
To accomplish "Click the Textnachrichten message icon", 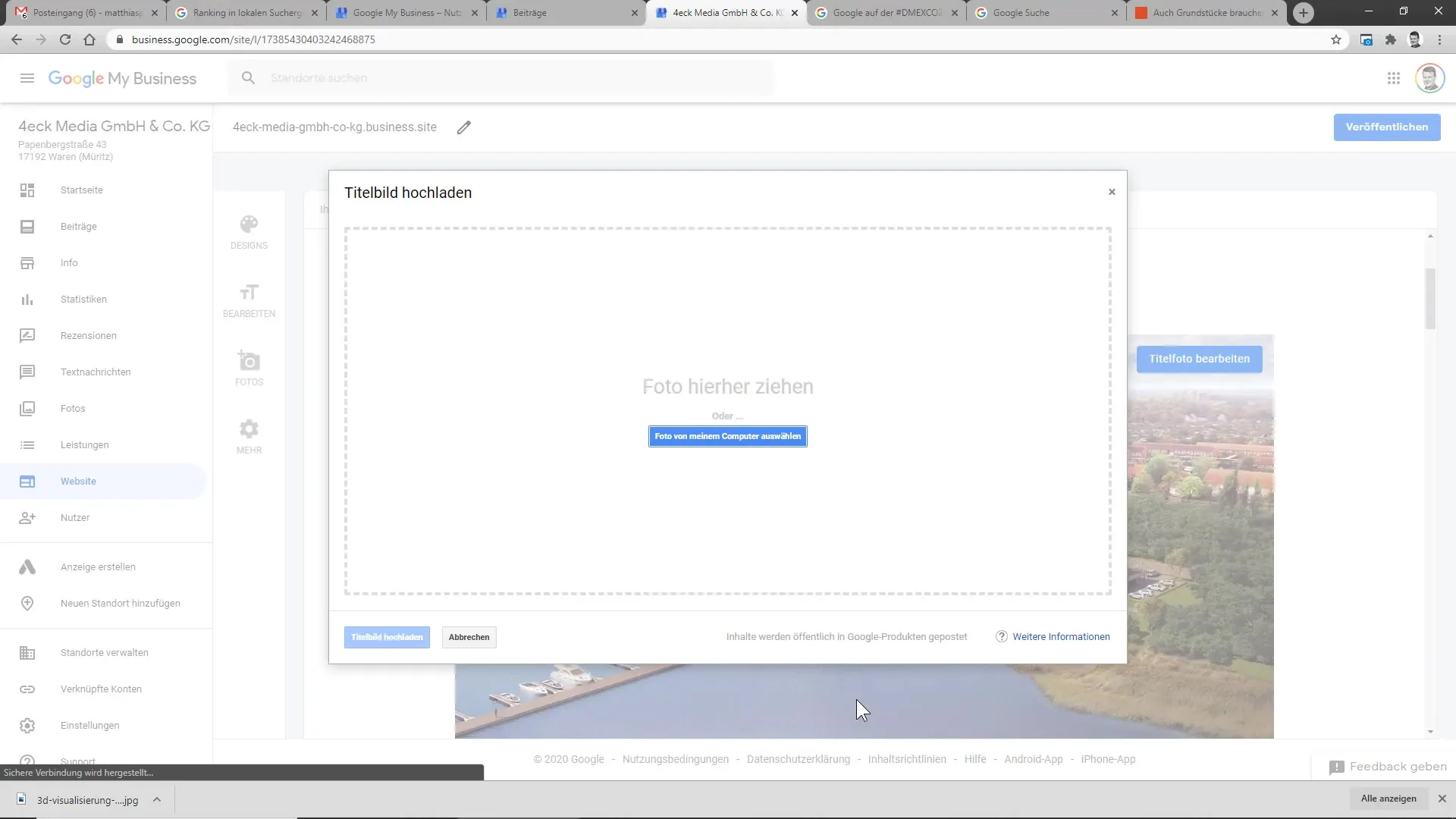I will 27,372.
